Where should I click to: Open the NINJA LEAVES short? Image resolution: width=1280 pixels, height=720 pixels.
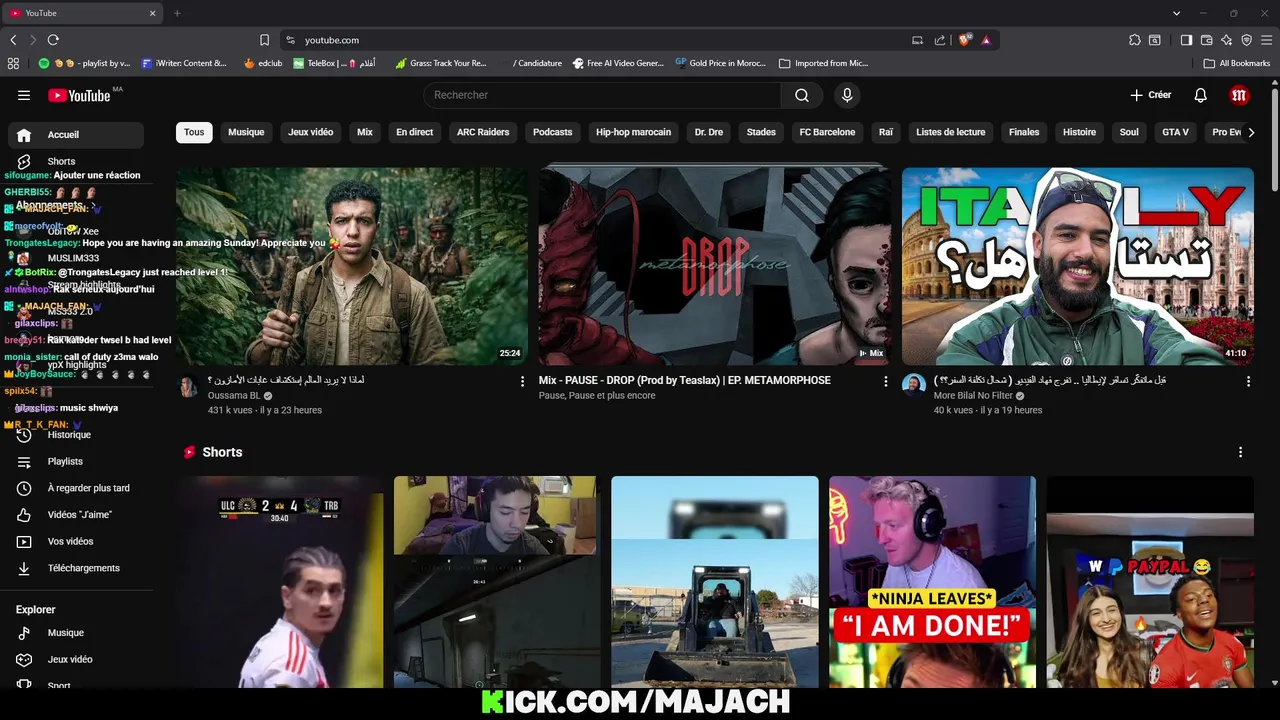pos(932,582)
